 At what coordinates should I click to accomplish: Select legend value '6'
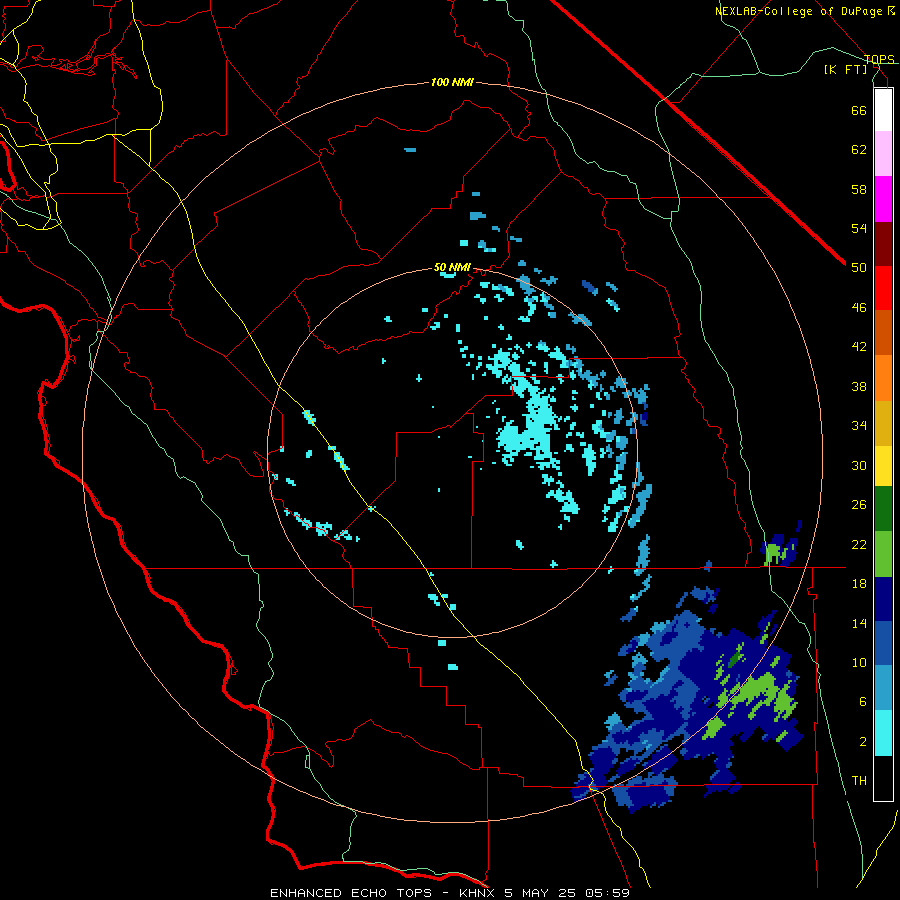pyautogui.click(x=862, y=701)
